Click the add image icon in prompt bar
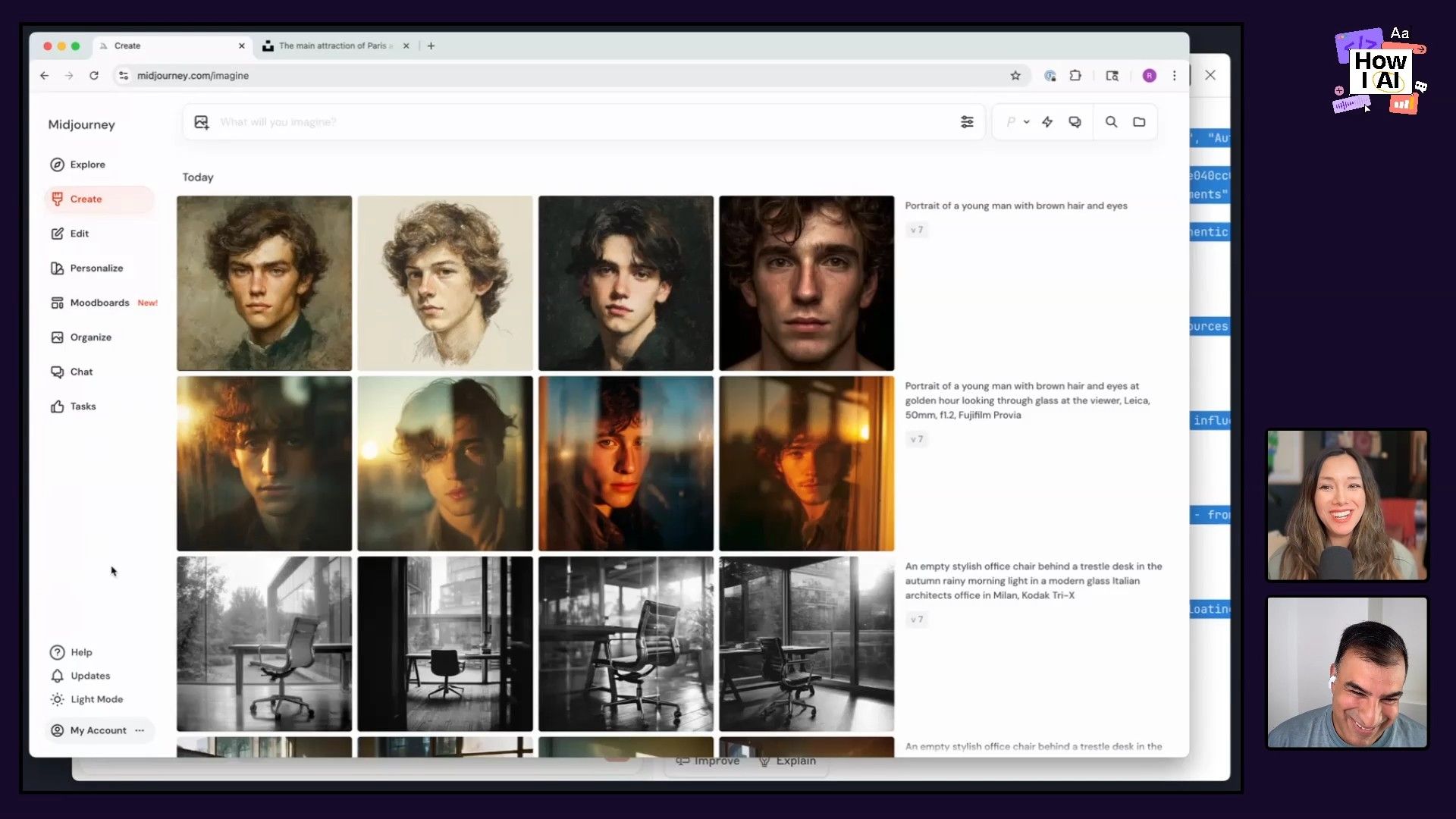Image resolution: width=1456 pixels, height=819 pixels. [x=201, y=122]
